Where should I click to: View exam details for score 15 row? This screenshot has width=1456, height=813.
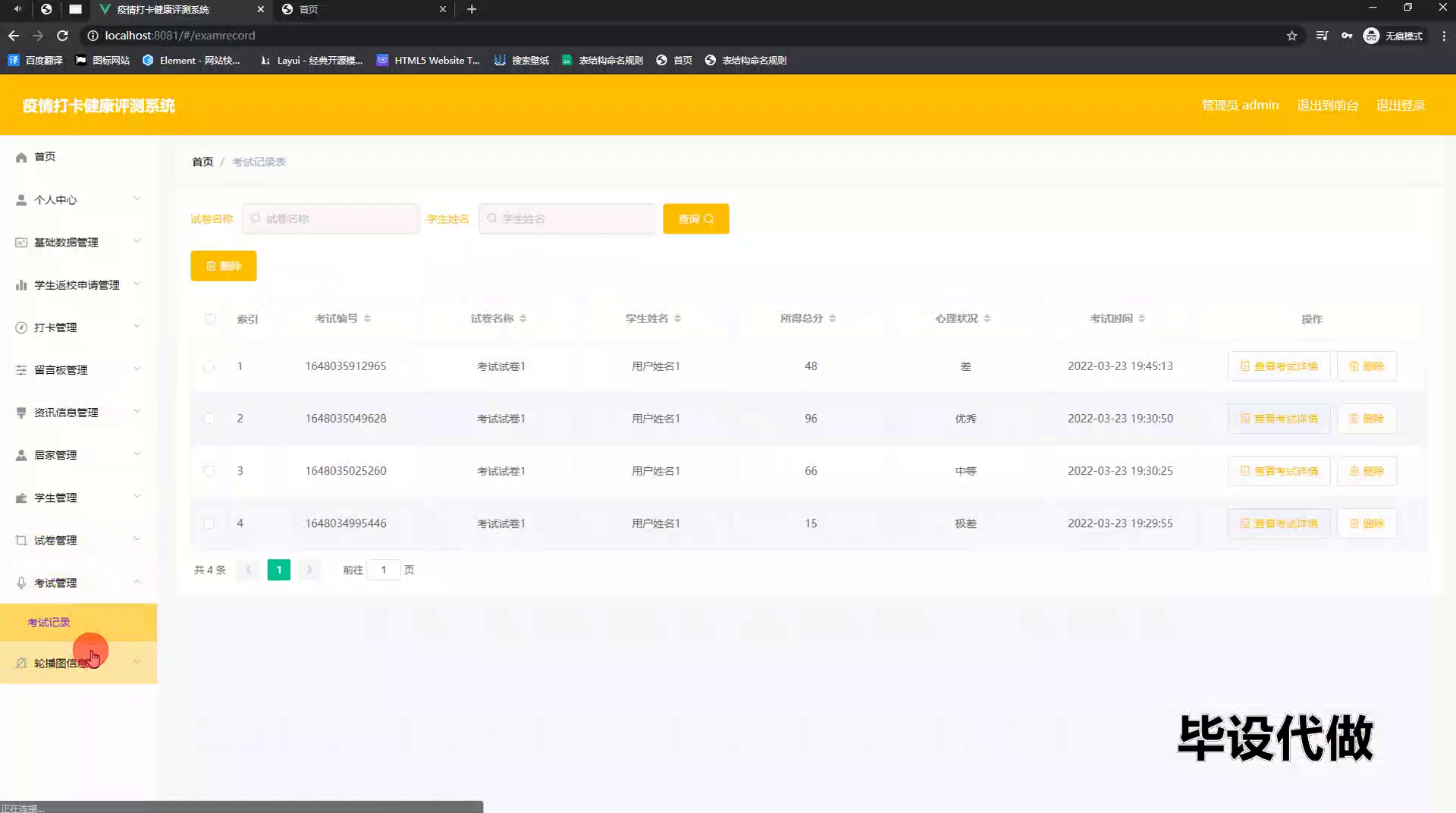point(1279,523)
